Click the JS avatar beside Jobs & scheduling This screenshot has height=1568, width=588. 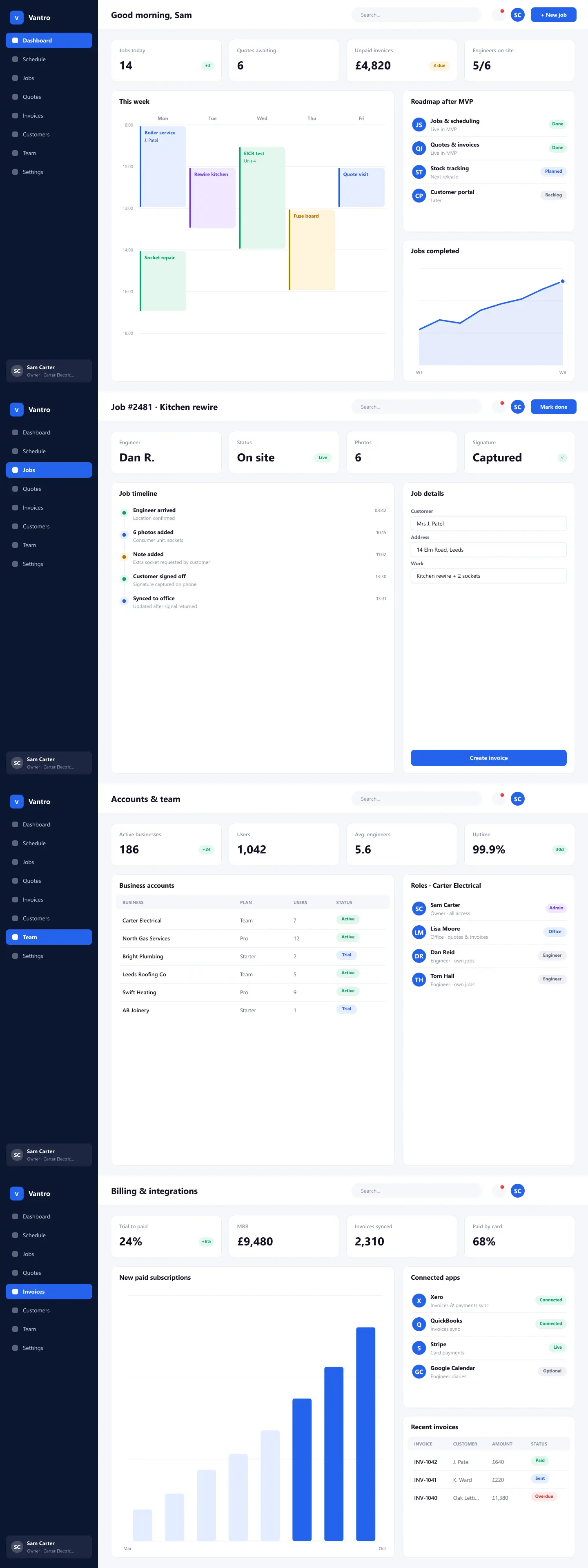click(x=419, y=125)
